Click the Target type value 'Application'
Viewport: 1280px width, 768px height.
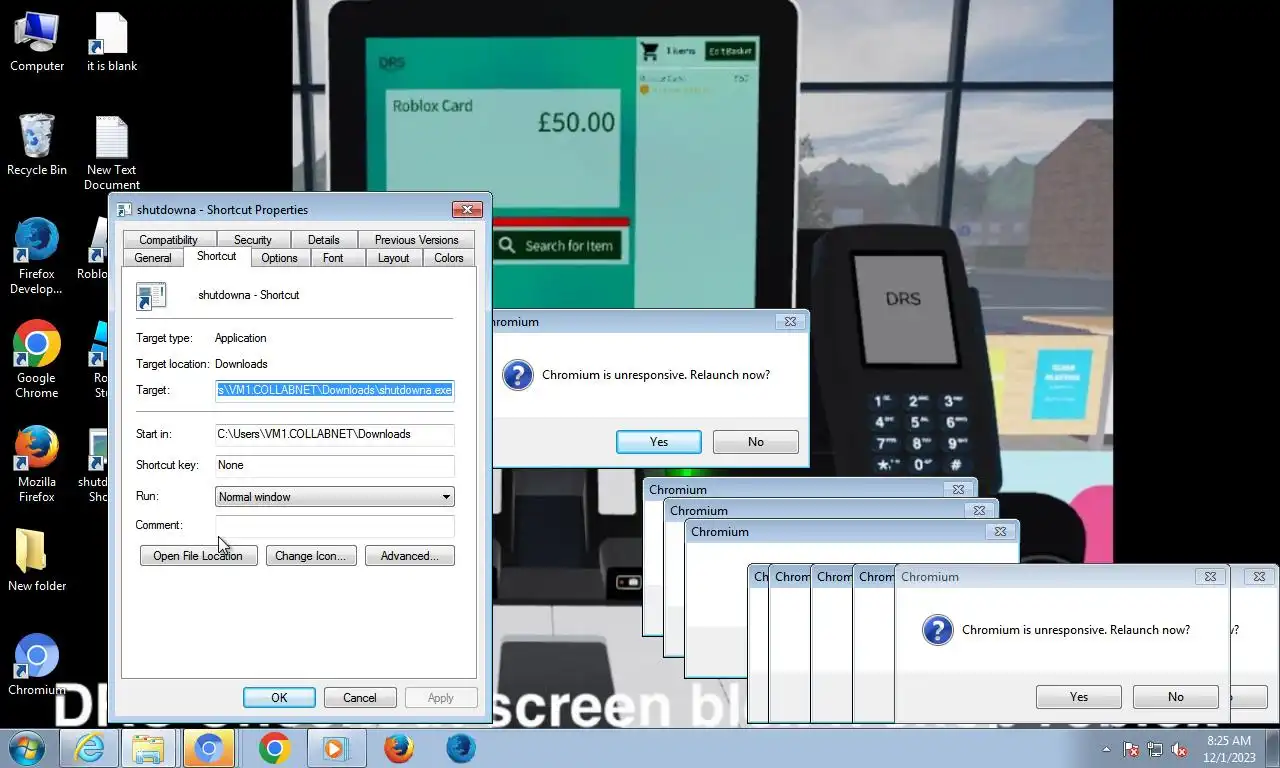click(x=241, y=338)
